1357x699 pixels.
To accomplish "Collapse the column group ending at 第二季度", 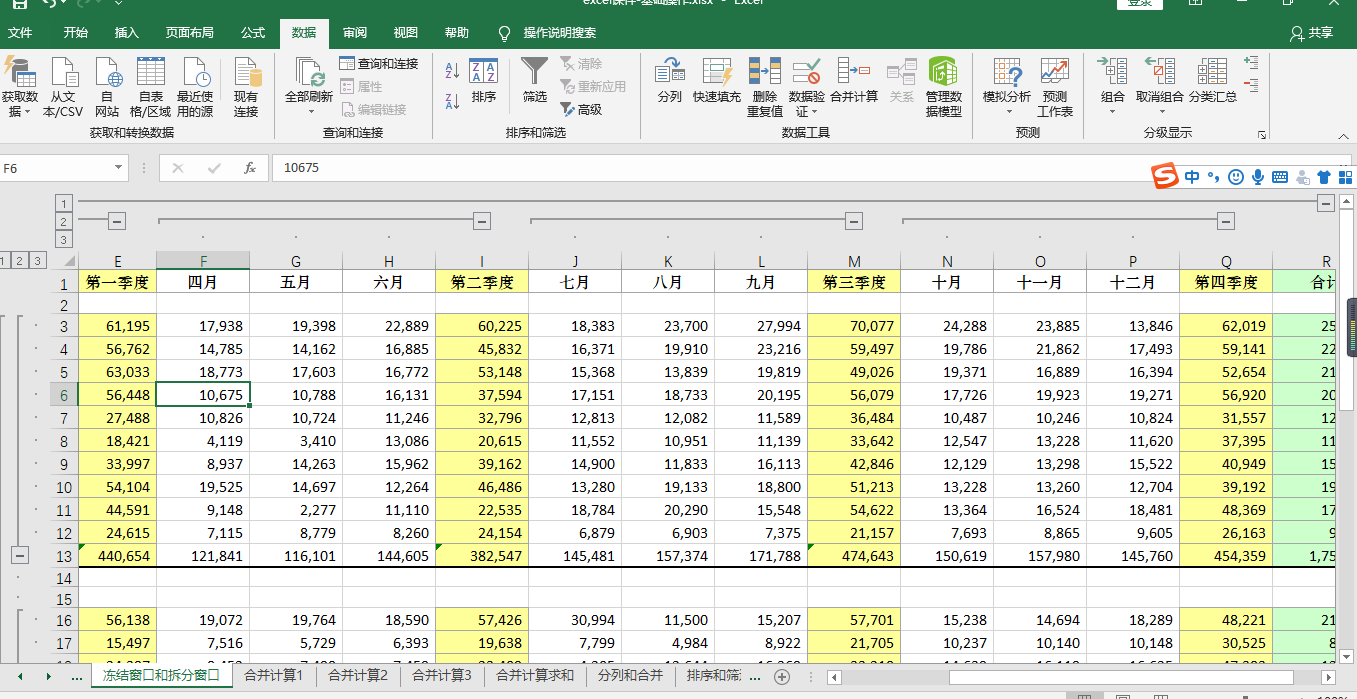I will (482, 221).
